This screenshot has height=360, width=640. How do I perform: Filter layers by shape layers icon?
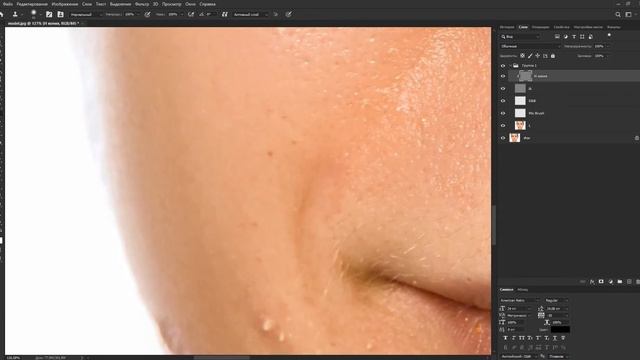tap(582, 37)
